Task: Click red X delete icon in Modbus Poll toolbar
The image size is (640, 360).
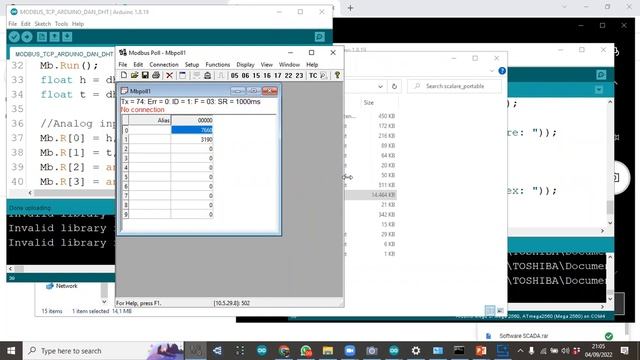Action: click(x=169, y=75)
